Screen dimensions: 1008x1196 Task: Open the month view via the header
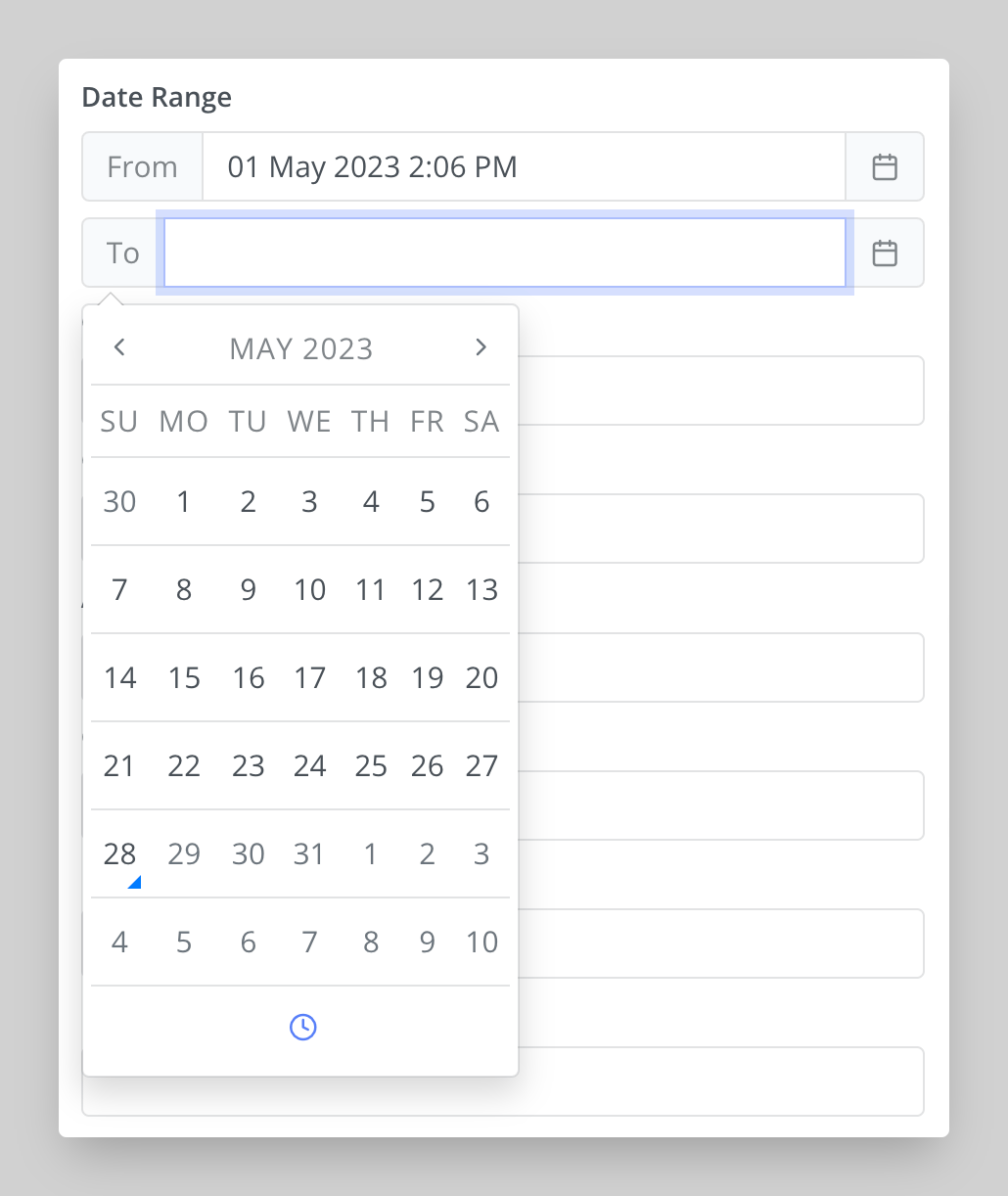point(300,348)
